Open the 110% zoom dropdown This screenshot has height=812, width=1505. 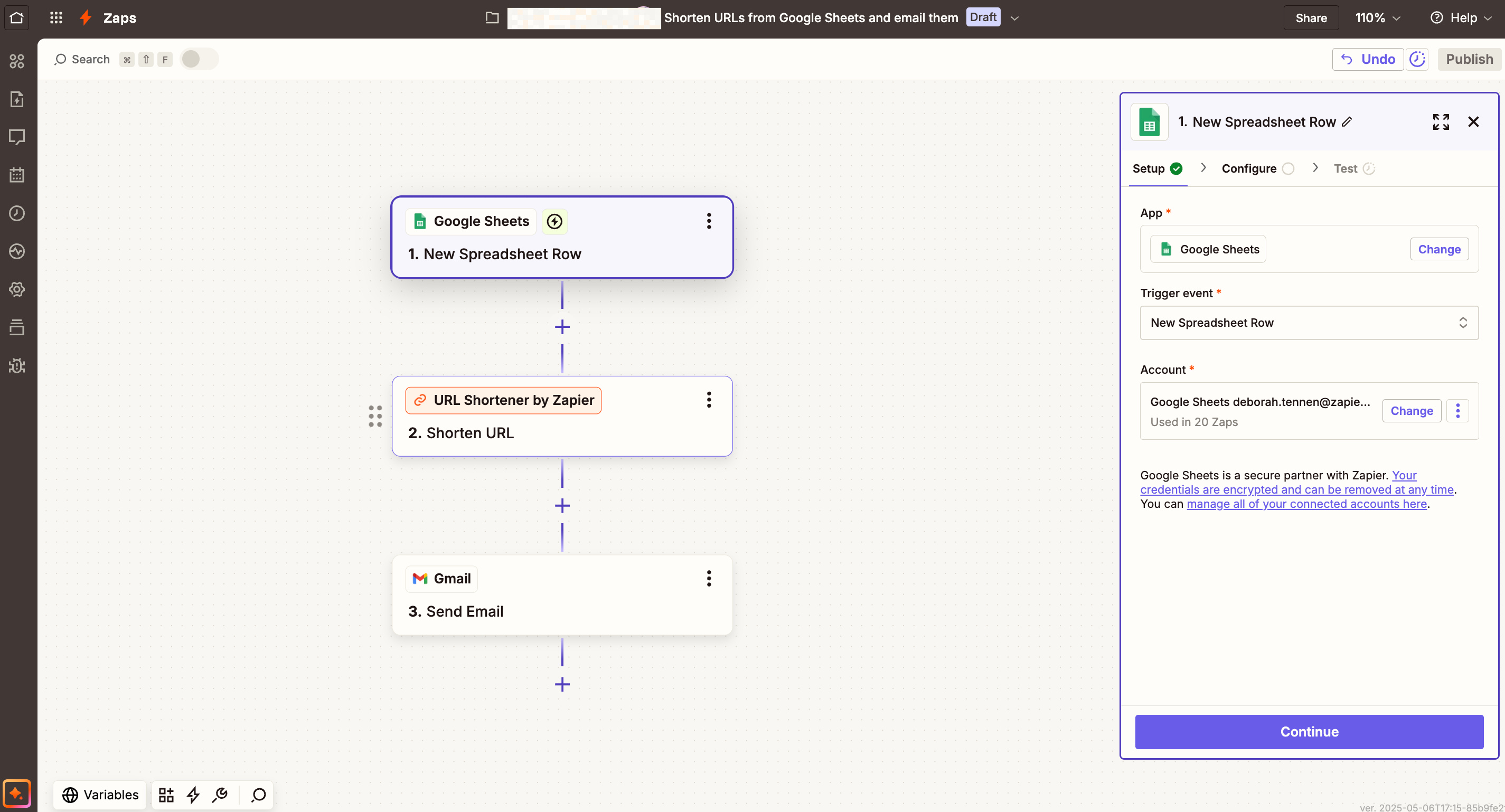(x=1377, y=17)
